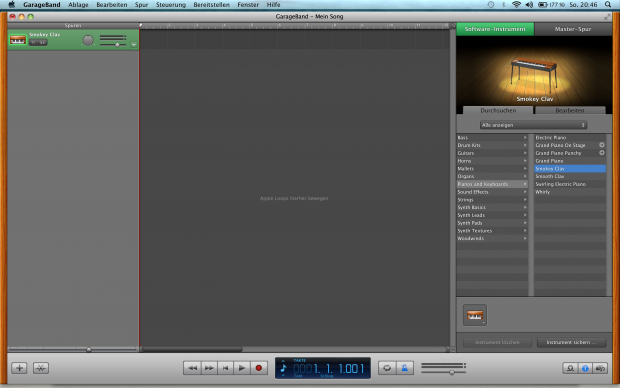This screenshot has width=620, height=388.
Task: Choose the Smooth Clav instrument
Action: [x=570, y=176]
